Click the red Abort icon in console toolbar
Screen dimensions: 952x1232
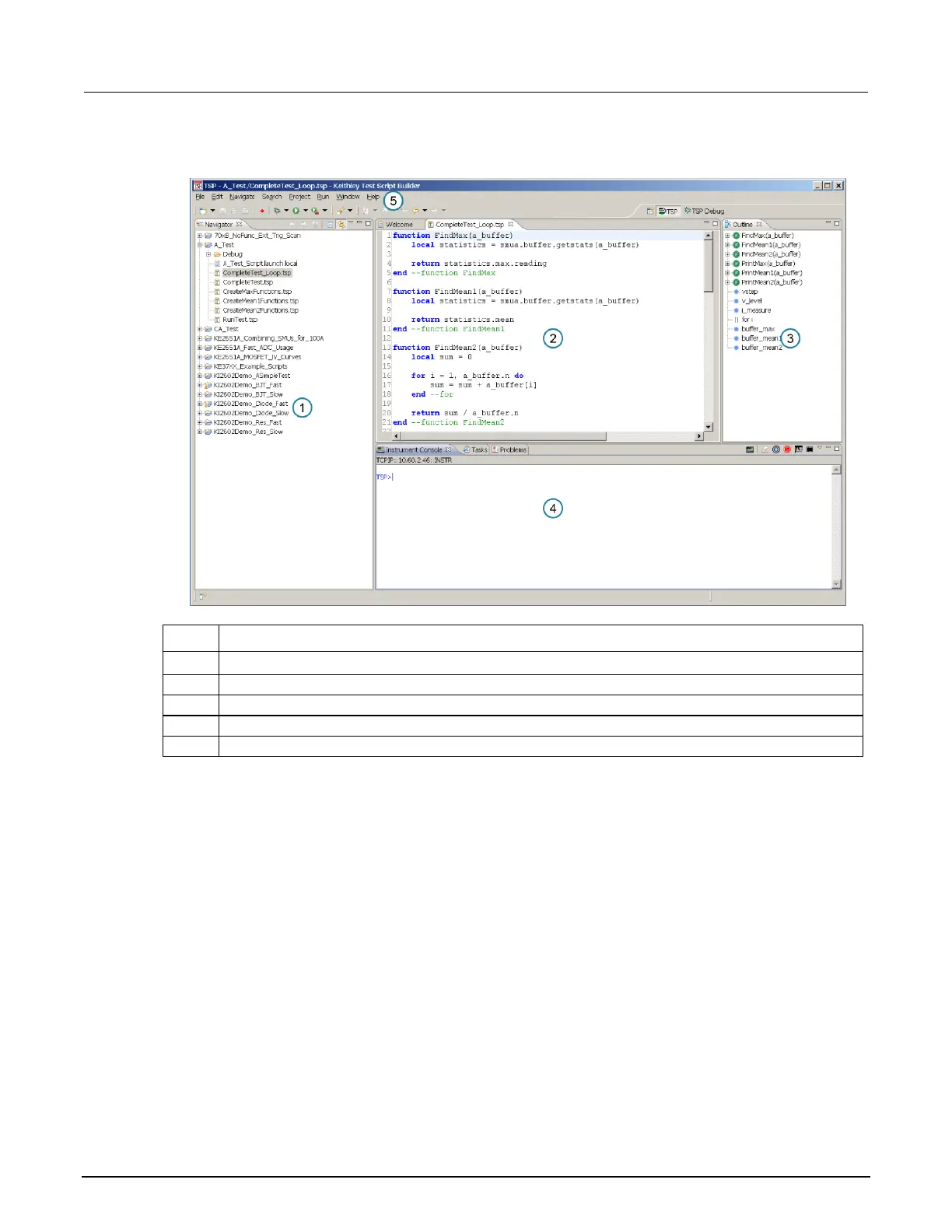(x=787, y=450)
